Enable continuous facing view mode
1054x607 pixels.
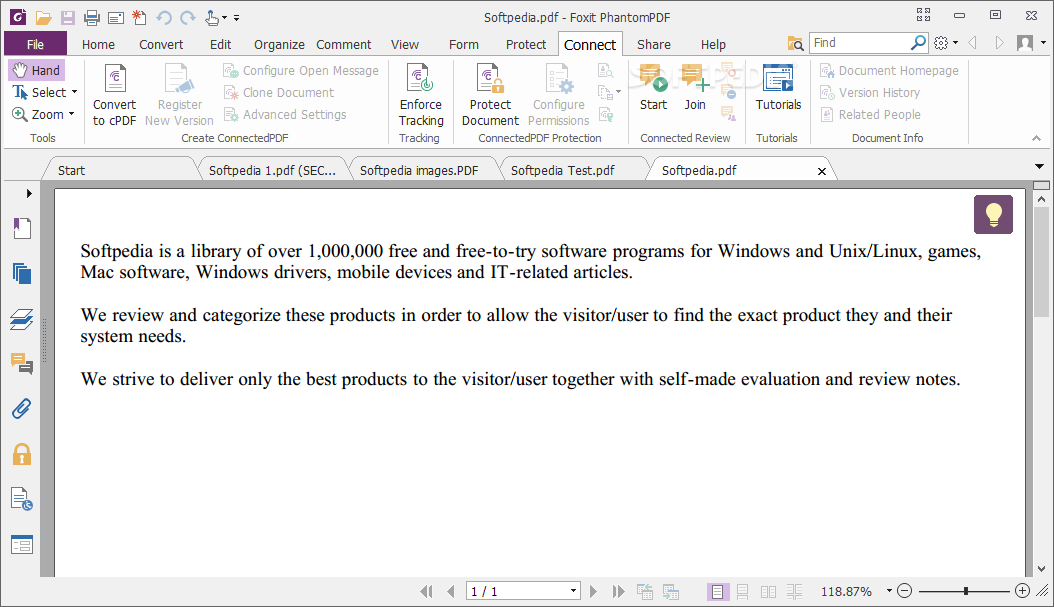coord(794,592)
